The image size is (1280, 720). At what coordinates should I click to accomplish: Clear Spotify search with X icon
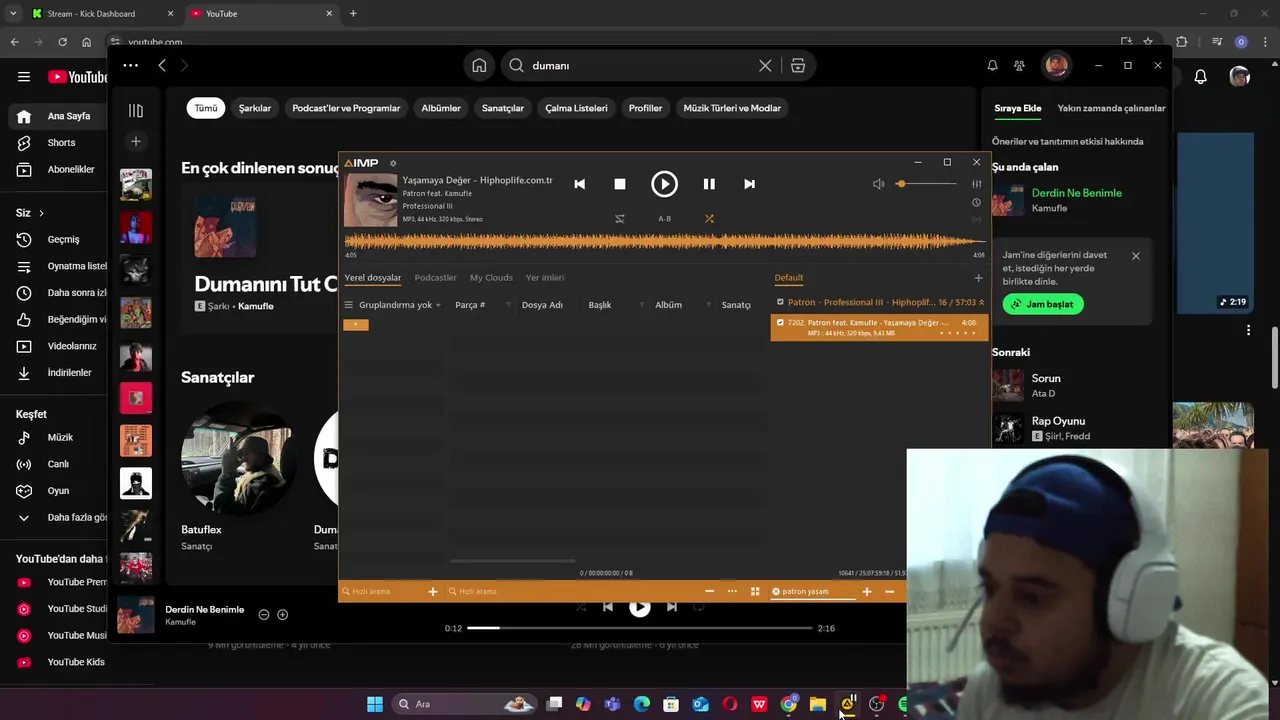765,65
